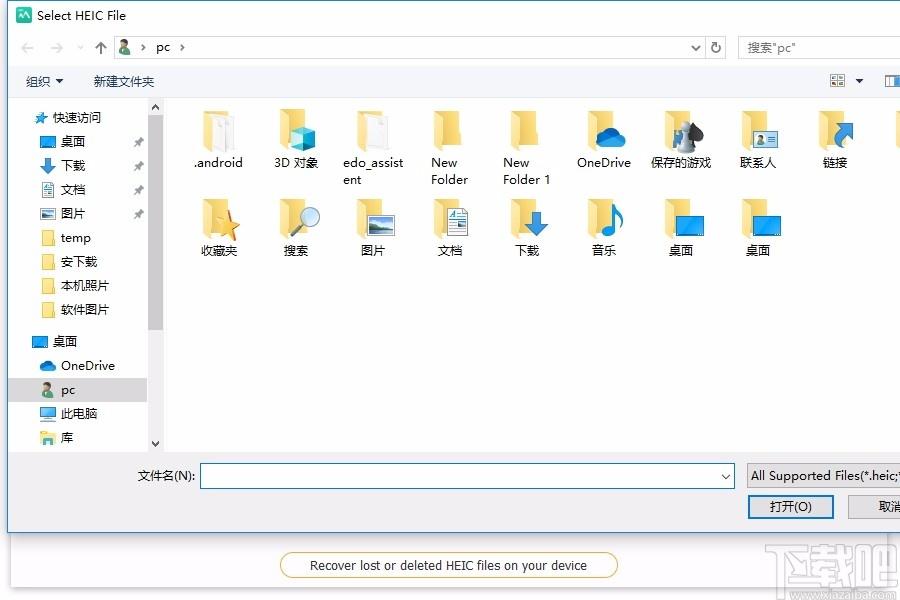900x600 pixels.
Task: Refresh the current folder view
Action: coord(716,48)
